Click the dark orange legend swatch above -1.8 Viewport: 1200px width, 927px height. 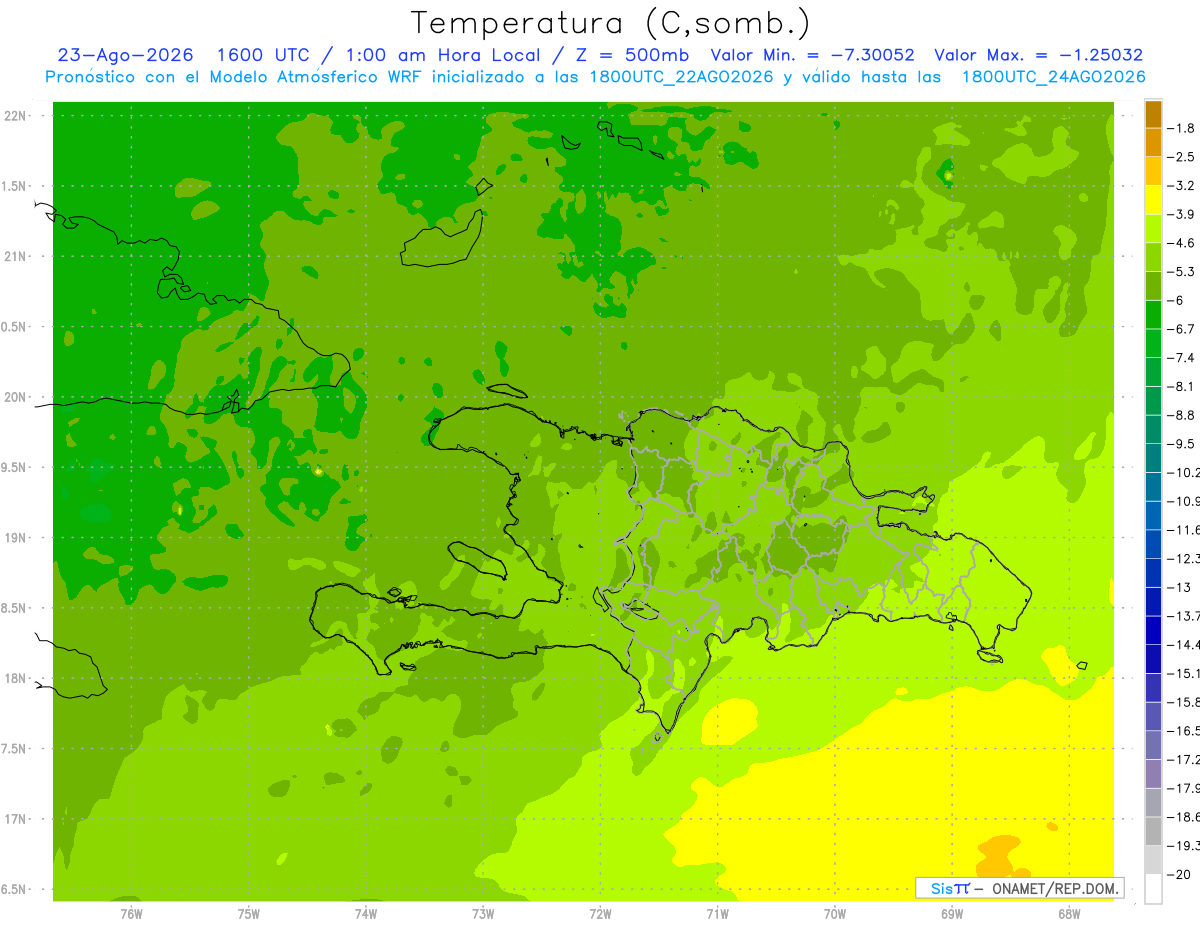(x=1153, y=113)
